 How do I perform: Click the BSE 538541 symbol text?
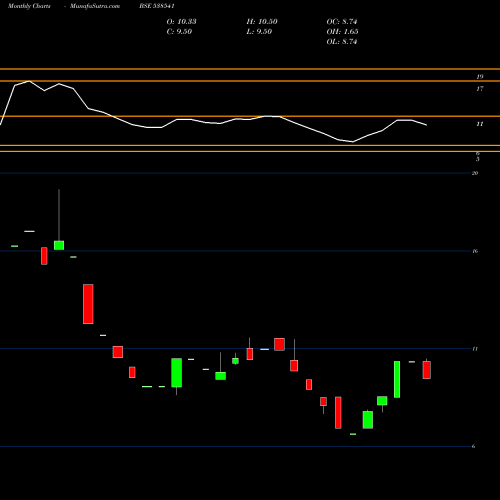[x=157, y=6]
